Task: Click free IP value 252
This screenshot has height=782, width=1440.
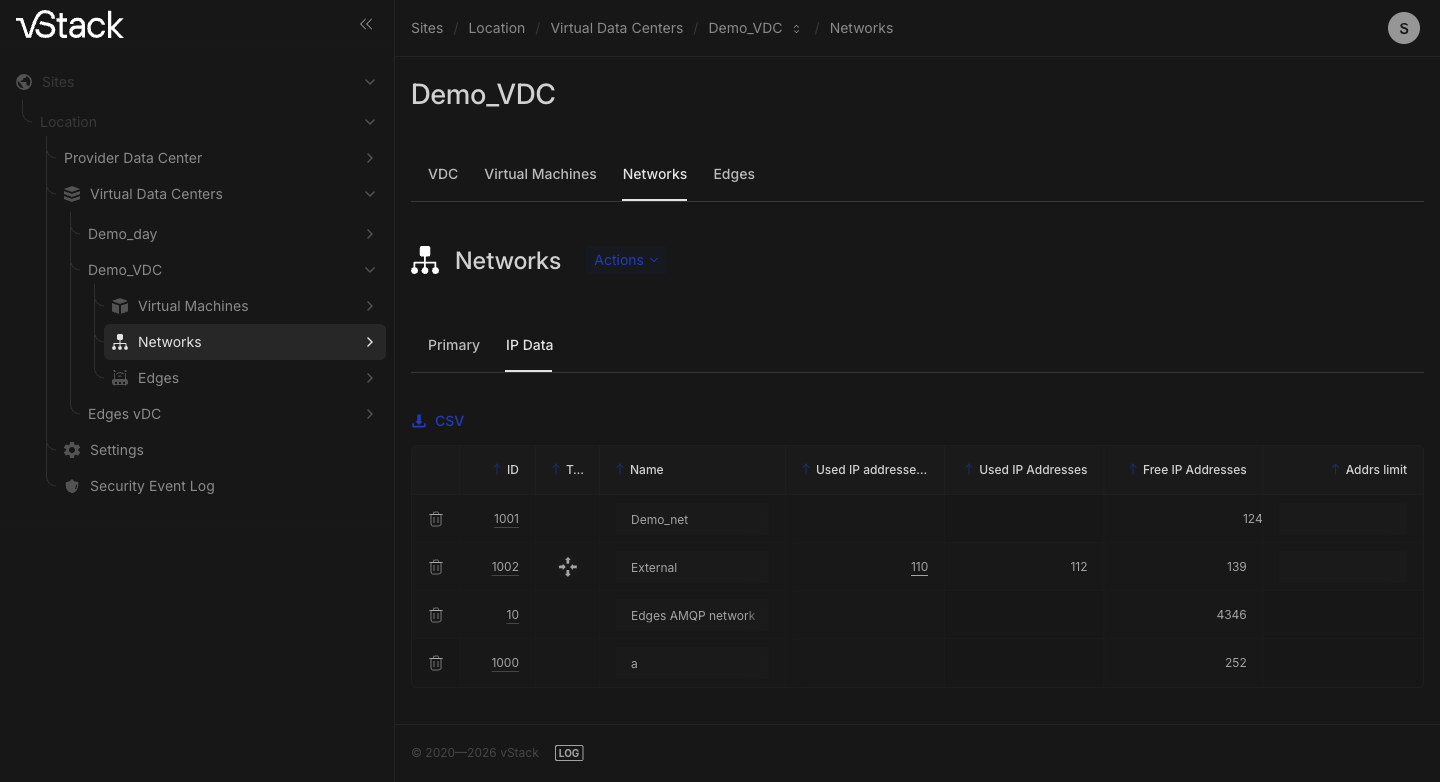Action: click(1235, 663)
